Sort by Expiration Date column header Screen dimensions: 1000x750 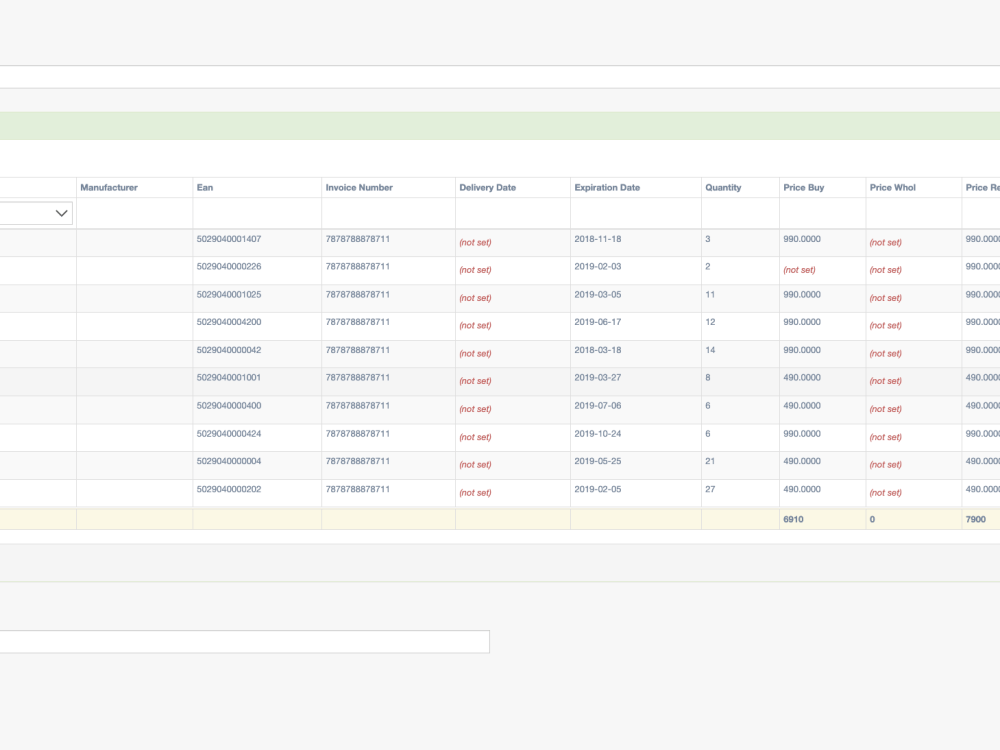tap(607, 188)
